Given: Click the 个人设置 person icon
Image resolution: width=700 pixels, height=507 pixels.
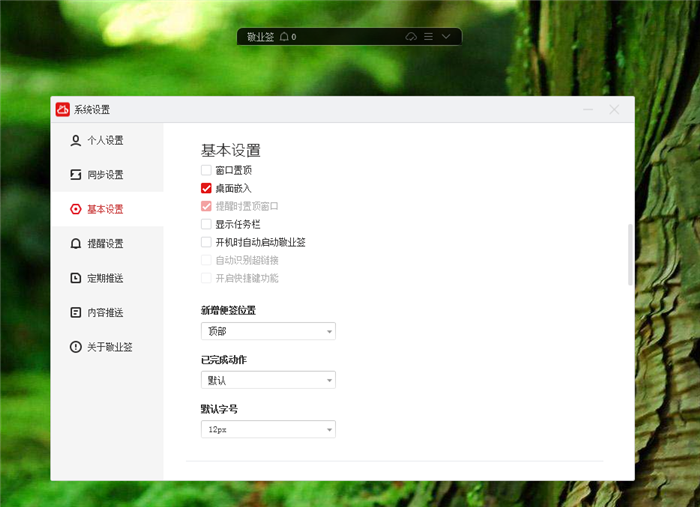Looking at the screenshot, I should click(x=75, y=141).
